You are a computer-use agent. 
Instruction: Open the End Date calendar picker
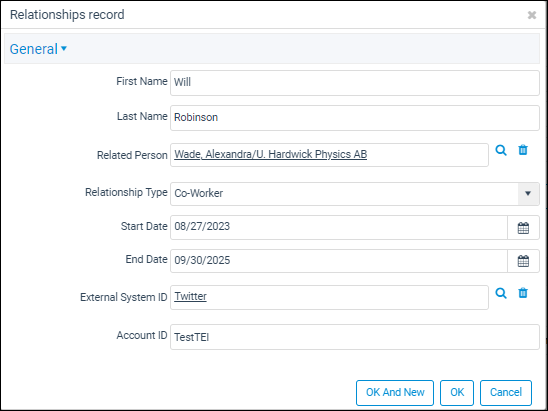pyautogui.click(x=523, y=261)
